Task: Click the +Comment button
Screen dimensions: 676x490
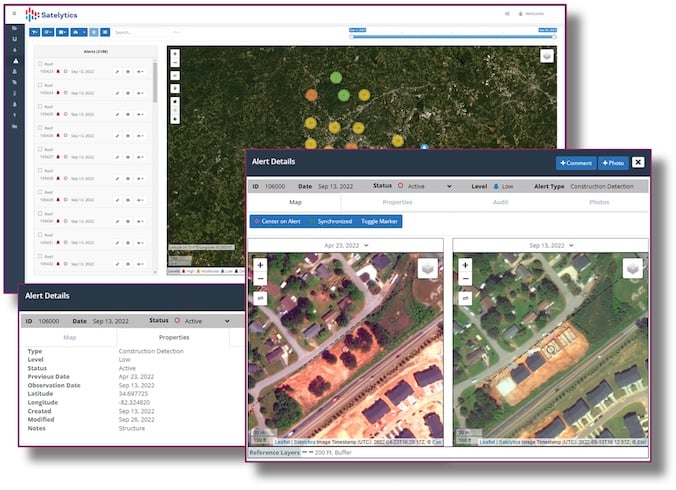Action: click(x=576, y=162)
